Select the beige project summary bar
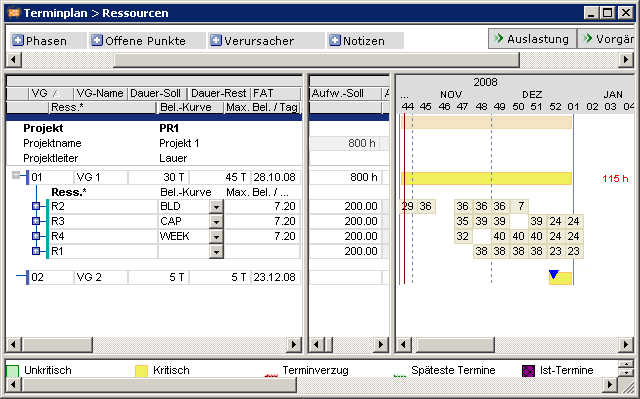This screenshot has height=399, width=640. coord(486,122)
